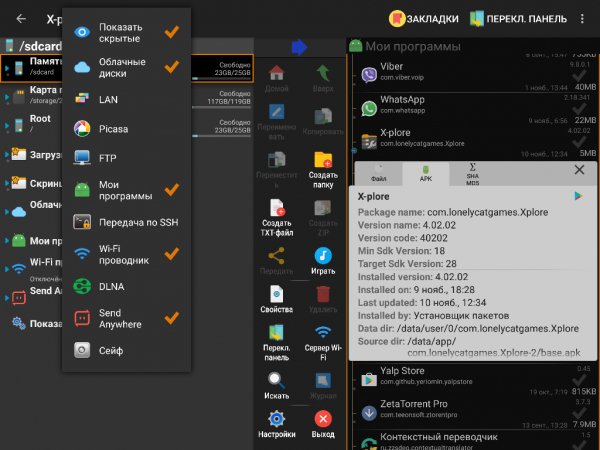This screenshot has height=450, width=600.
Task: Select FTP menu entry
Action: 126,158
